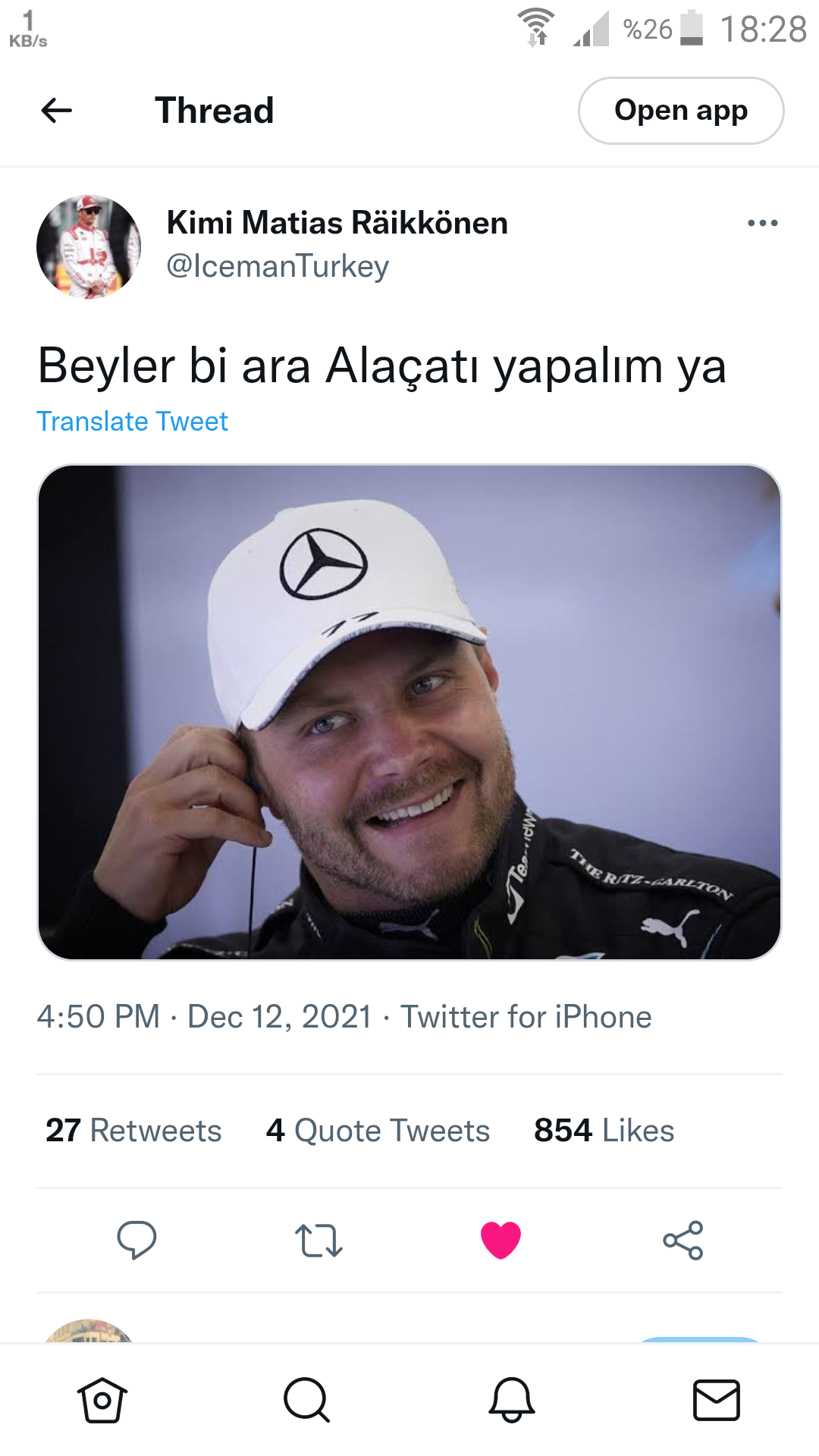The image size is (819, 1456).
Task: Tap the reply speech bubble icon
Action: pos(136,1241)
